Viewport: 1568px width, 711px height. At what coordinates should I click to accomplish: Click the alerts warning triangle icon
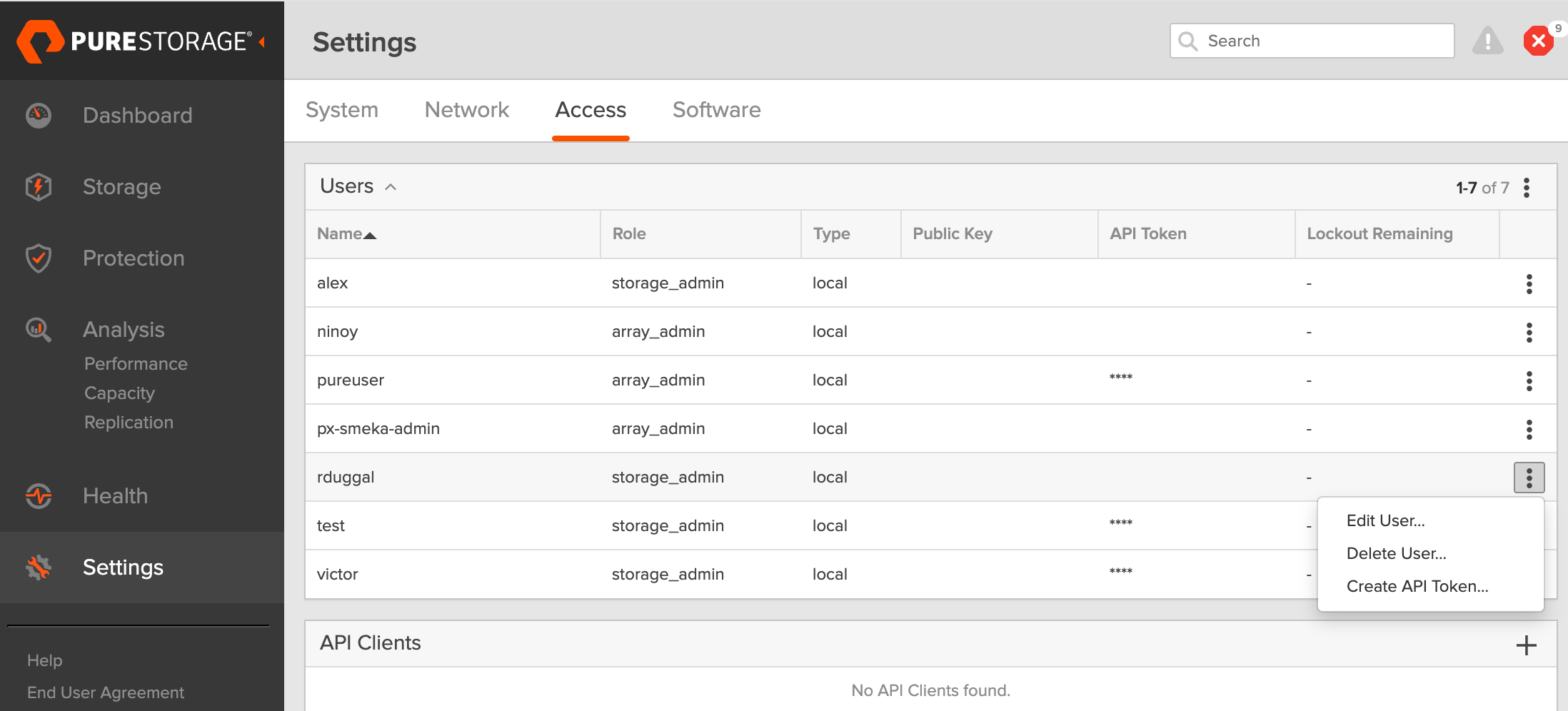point(1487,41)
